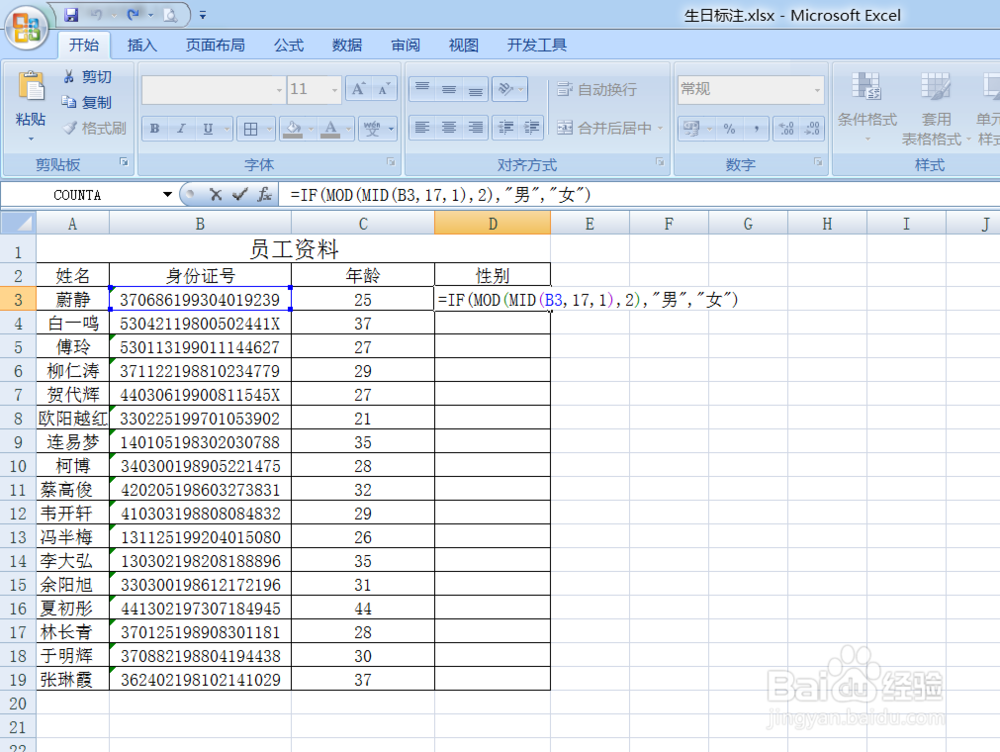Viewport: 1000px width, 752px height.
Task: Decrease font size with the small A
Action: pyautogui.click(x=384, y=89)
